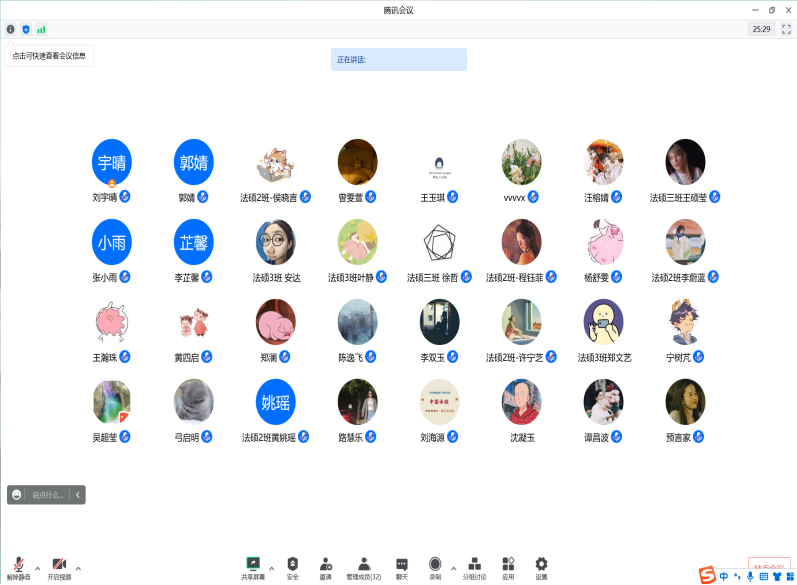
Task: Open the Apps (应用) icon
Action: point(508,567)
